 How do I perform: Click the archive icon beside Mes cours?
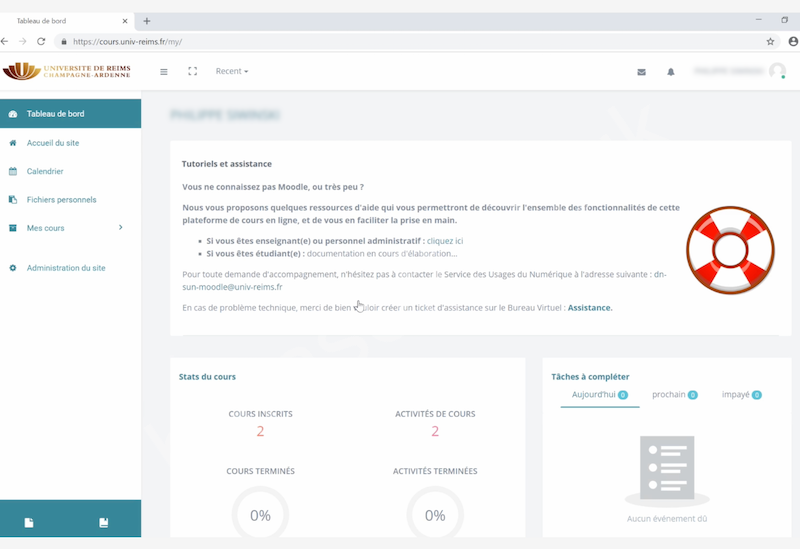coord(13,228)
